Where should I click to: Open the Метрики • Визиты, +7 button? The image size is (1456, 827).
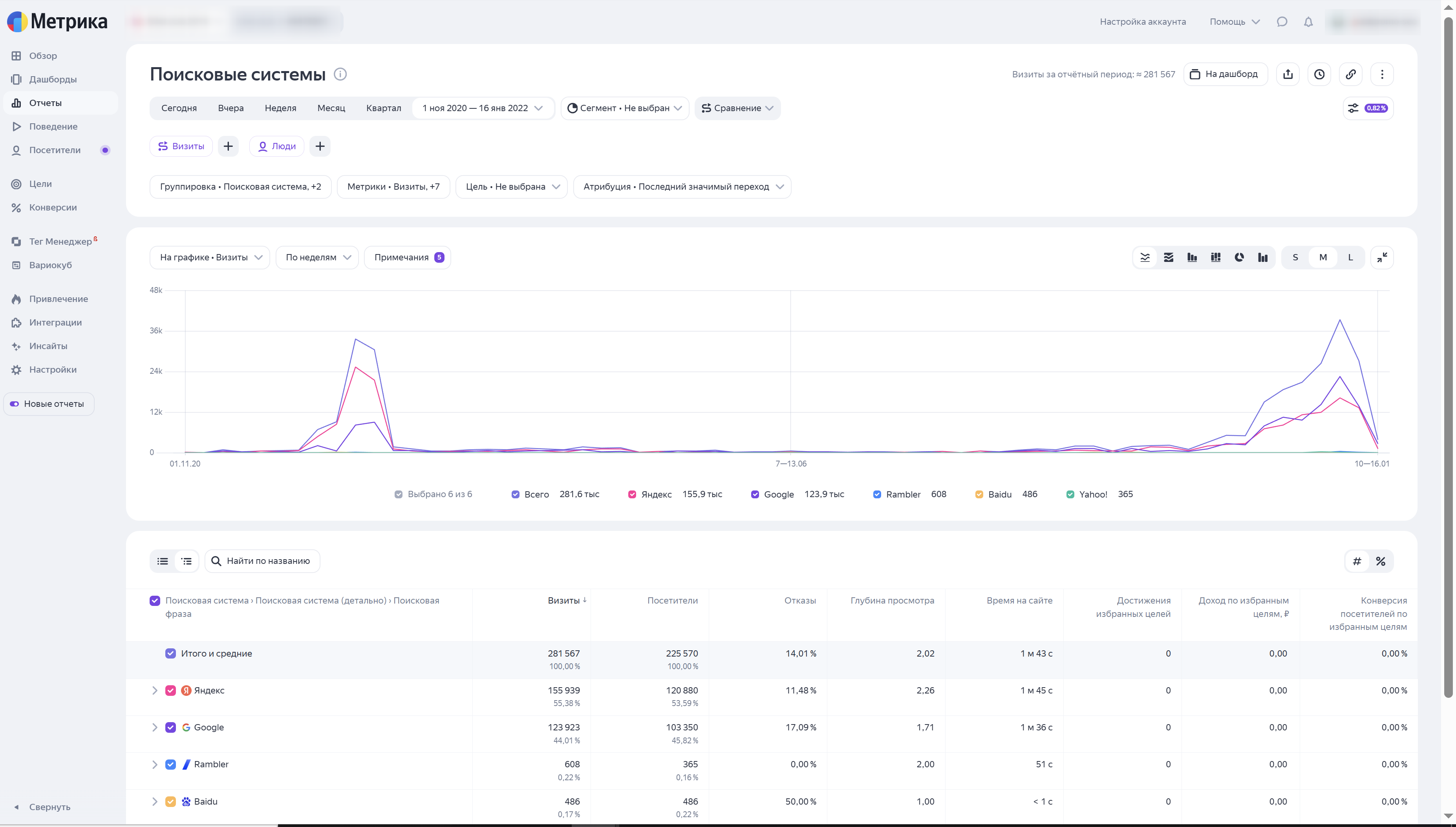[x=393, y=187]
